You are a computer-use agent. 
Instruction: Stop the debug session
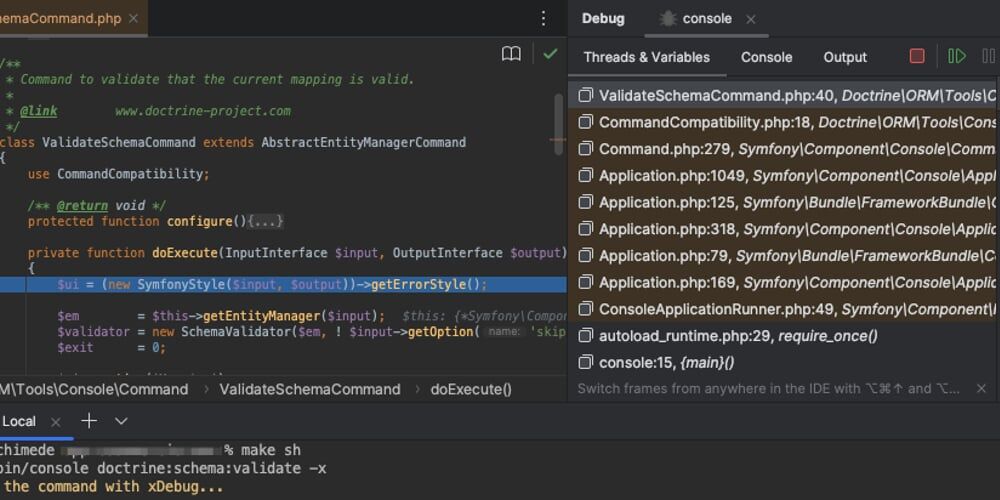point(916,57)
